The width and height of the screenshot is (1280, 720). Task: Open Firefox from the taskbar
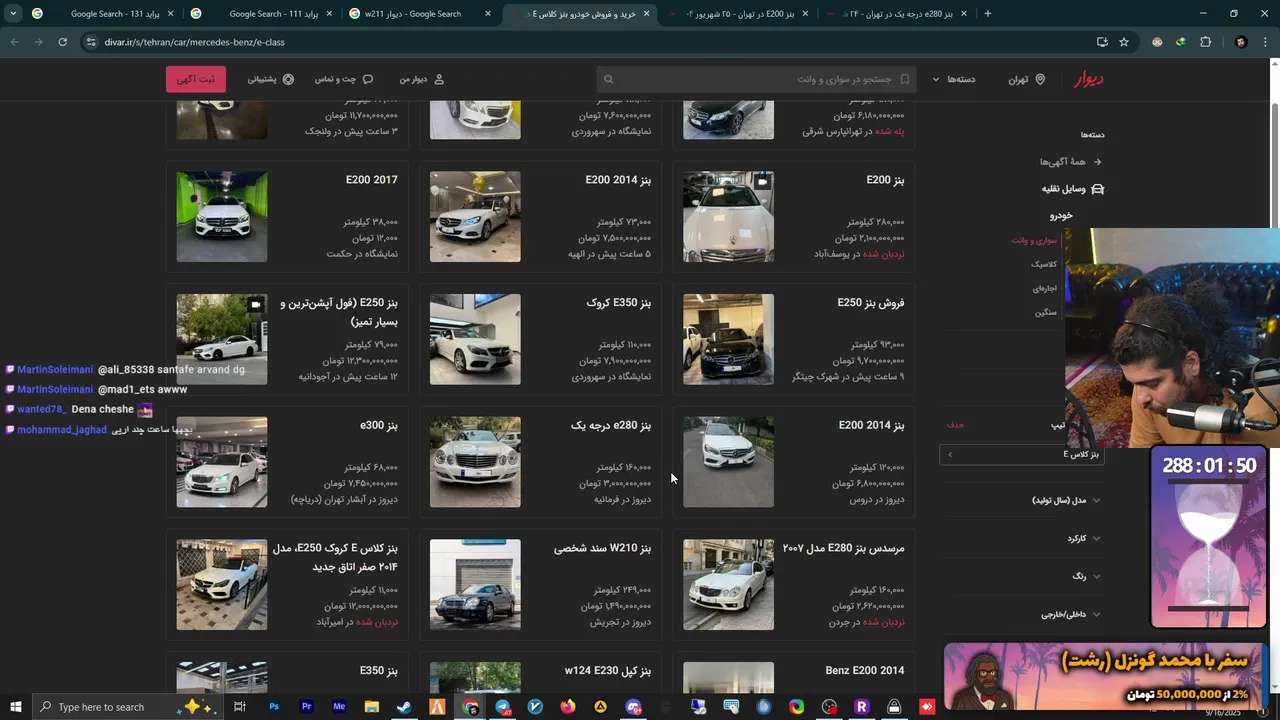pyautogui.click(x=568, y=707)
